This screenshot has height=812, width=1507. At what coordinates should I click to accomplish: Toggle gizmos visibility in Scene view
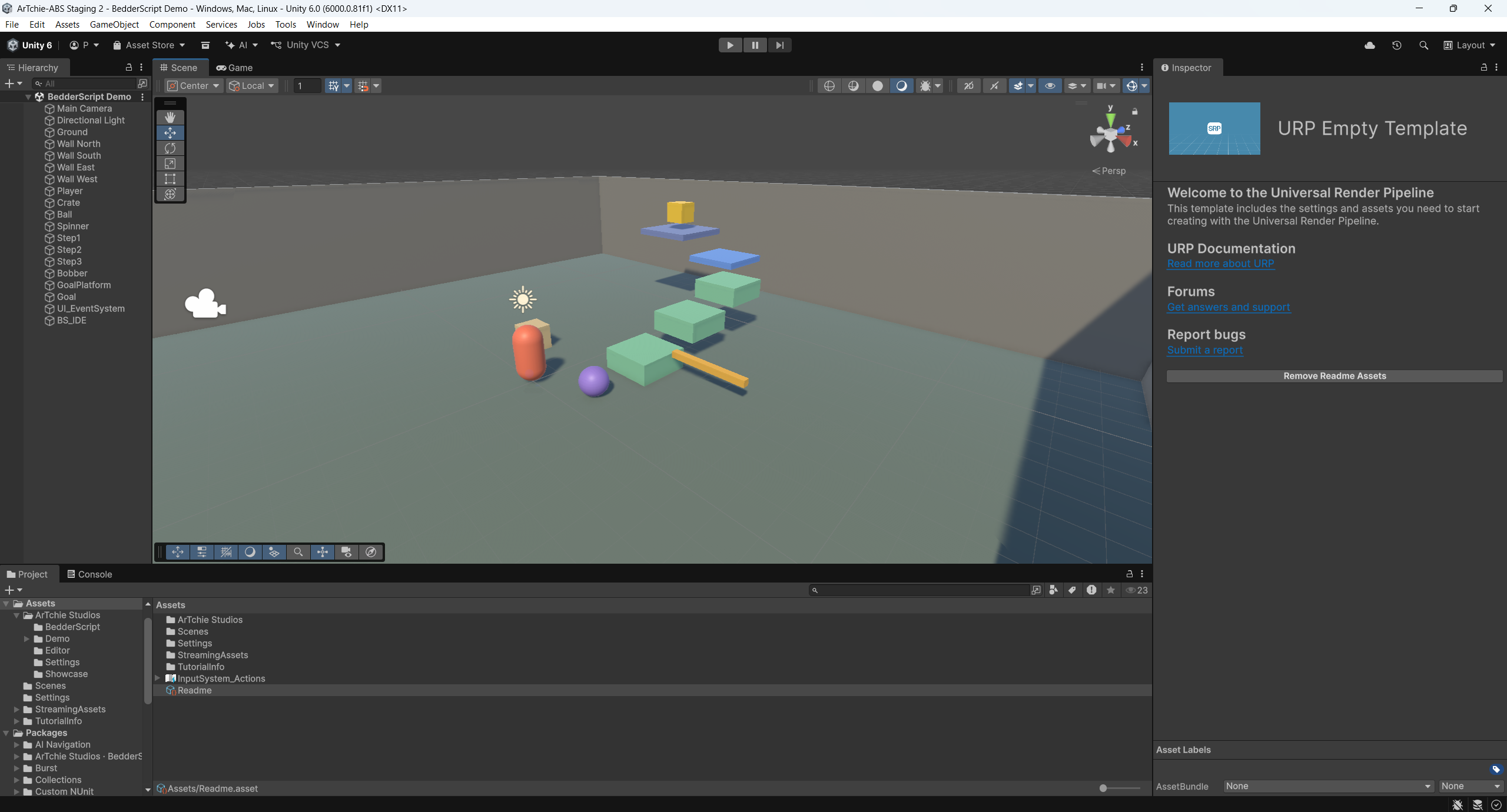click(x=1131, y=86)
